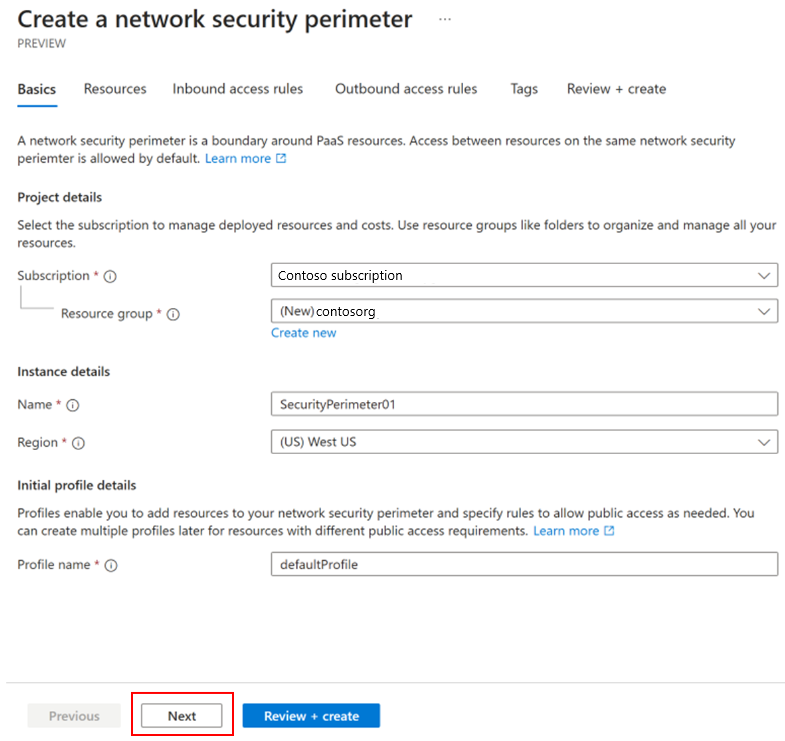Go to the Outbound access rules tab
Viewport: 785px width, 741px height.
[406, 89]
